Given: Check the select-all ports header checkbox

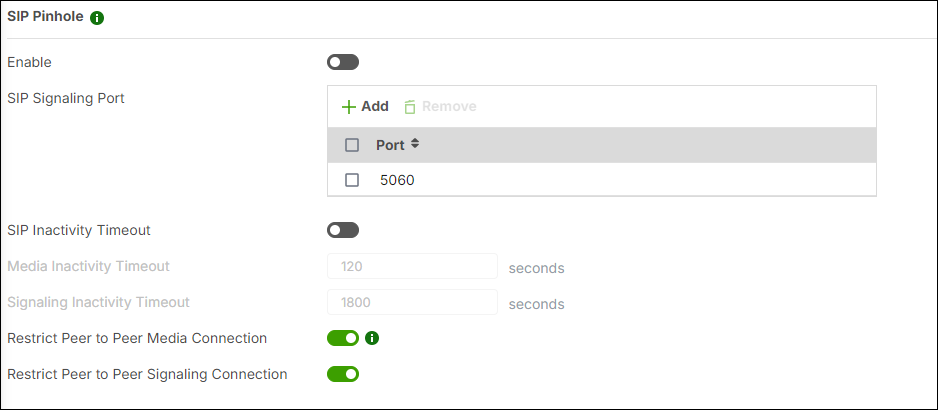Looking at the screenshot, I should [x=352, y=145].
